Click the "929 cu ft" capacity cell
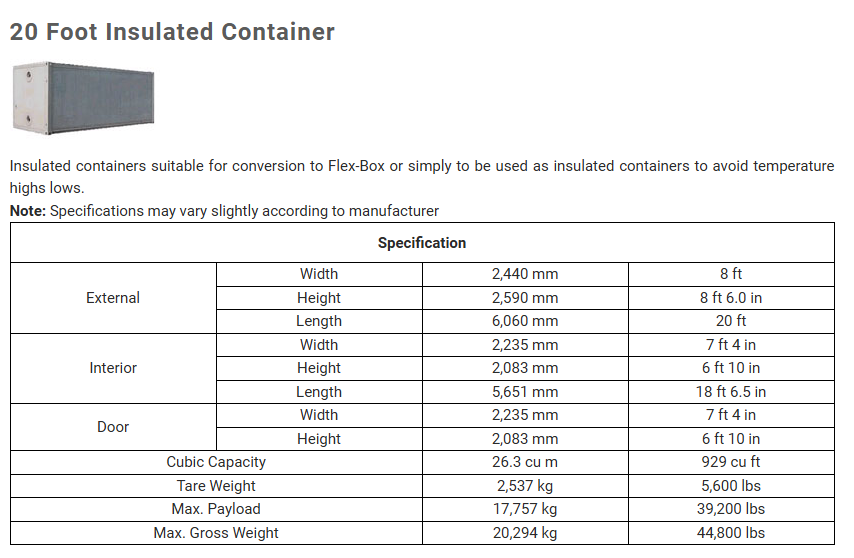 point(731,462)
